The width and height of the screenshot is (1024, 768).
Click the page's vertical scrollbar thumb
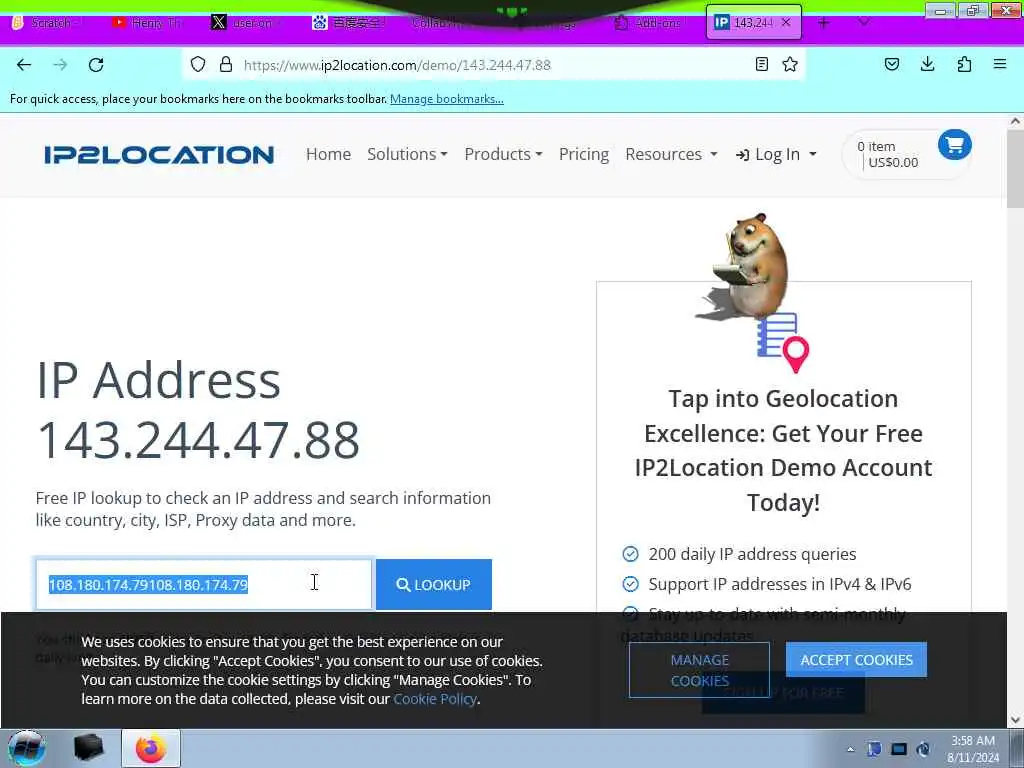pos(1015,169)
